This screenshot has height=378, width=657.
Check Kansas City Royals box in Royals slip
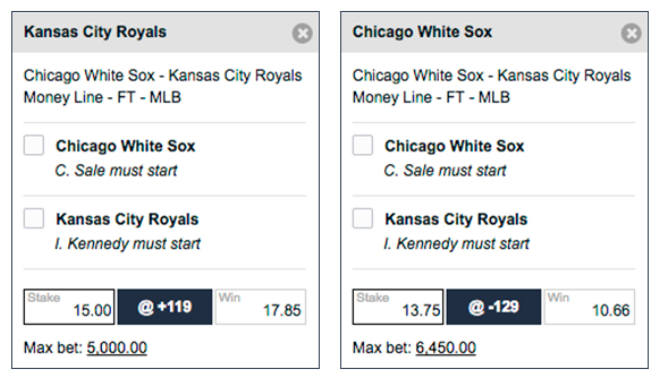click(x=34, y=218)
